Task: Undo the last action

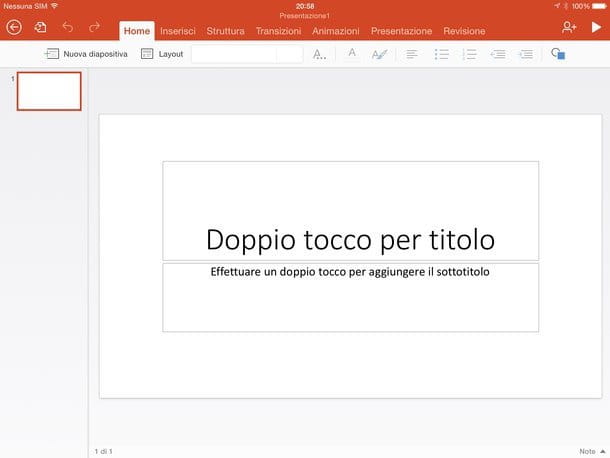Action: click(x=68, y=28)
